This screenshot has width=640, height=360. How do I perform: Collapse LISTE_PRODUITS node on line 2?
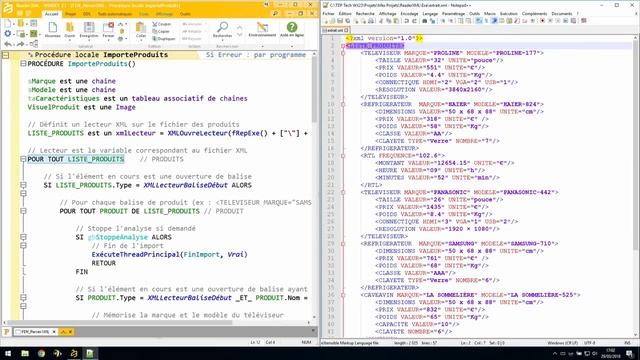pyautogui.click(x=343, y=46)
